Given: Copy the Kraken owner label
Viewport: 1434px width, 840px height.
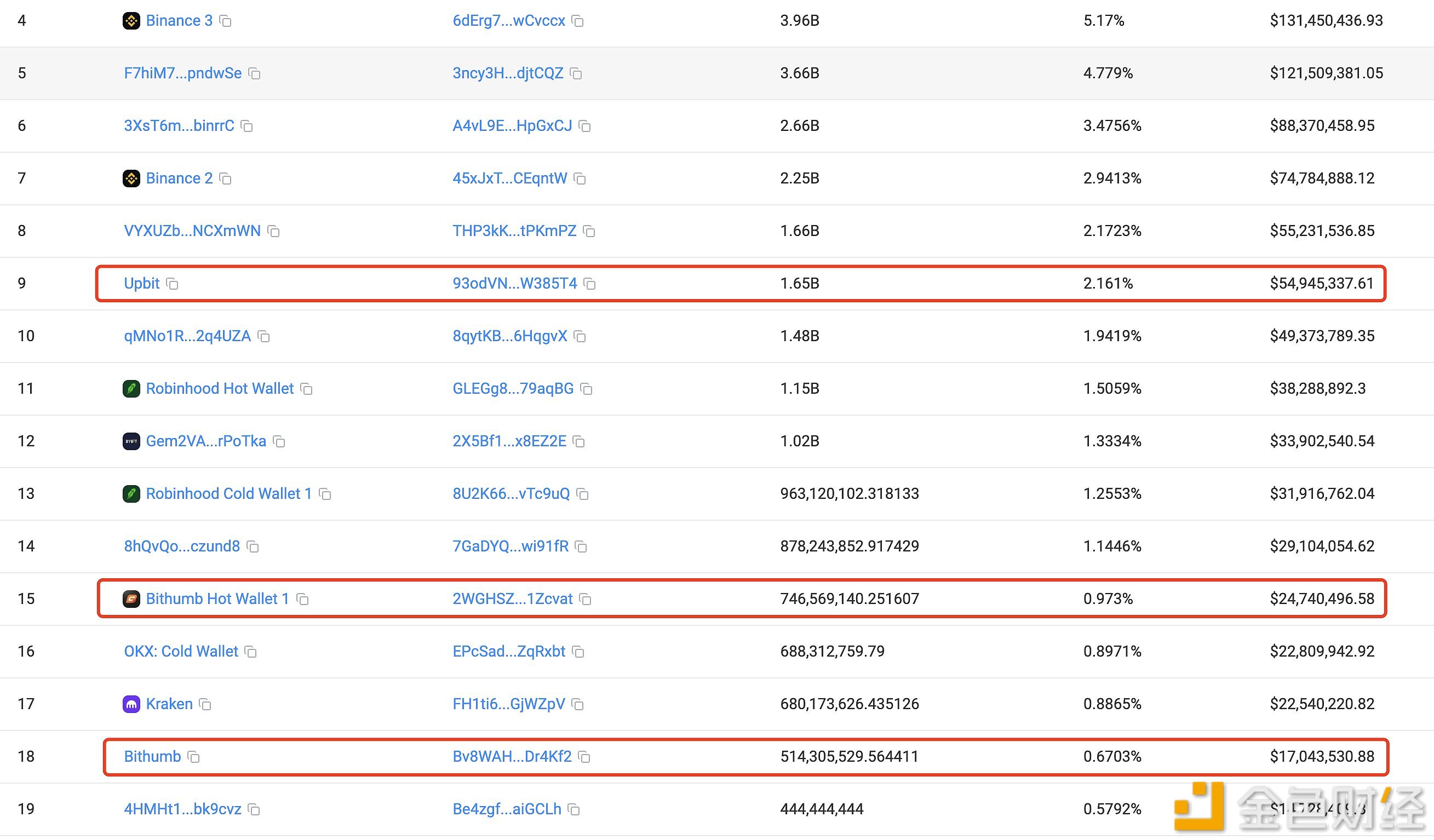Looking at the screenshot, I should [205, 705].
